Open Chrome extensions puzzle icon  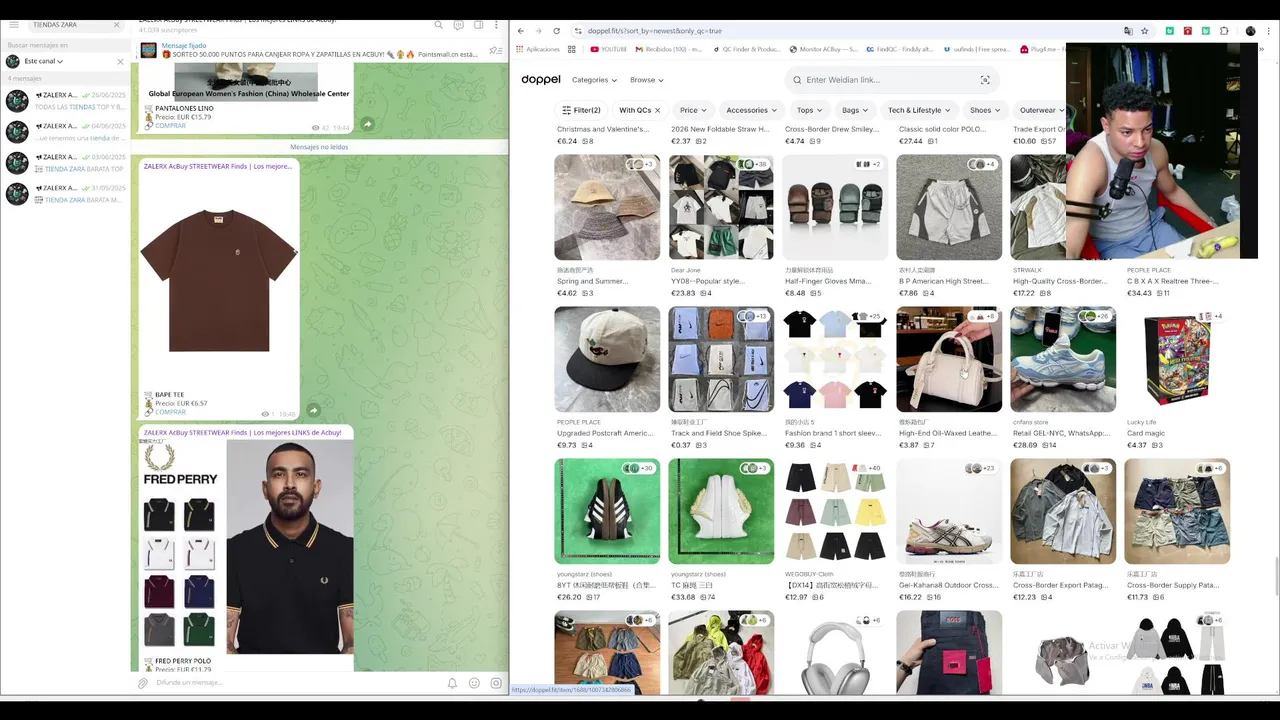pos(1224,31)
